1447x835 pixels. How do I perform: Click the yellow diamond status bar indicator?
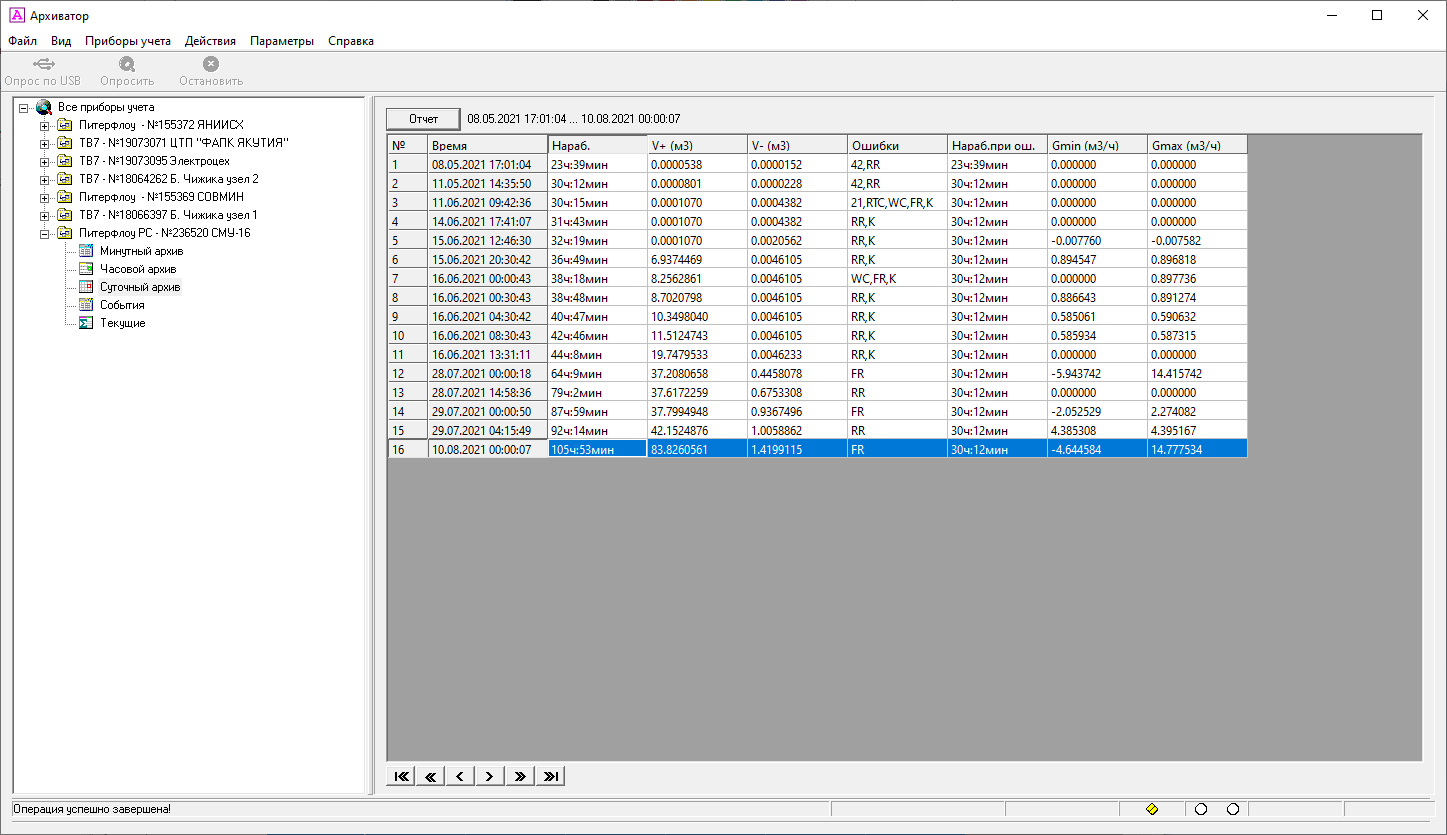point(1152,809)
